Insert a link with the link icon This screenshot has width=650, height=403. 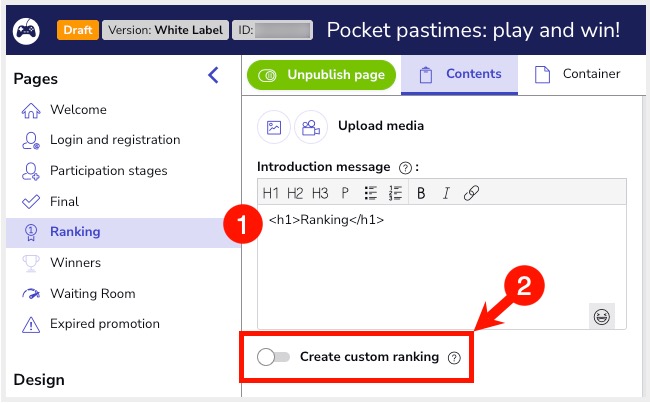[x=472, y=193]
